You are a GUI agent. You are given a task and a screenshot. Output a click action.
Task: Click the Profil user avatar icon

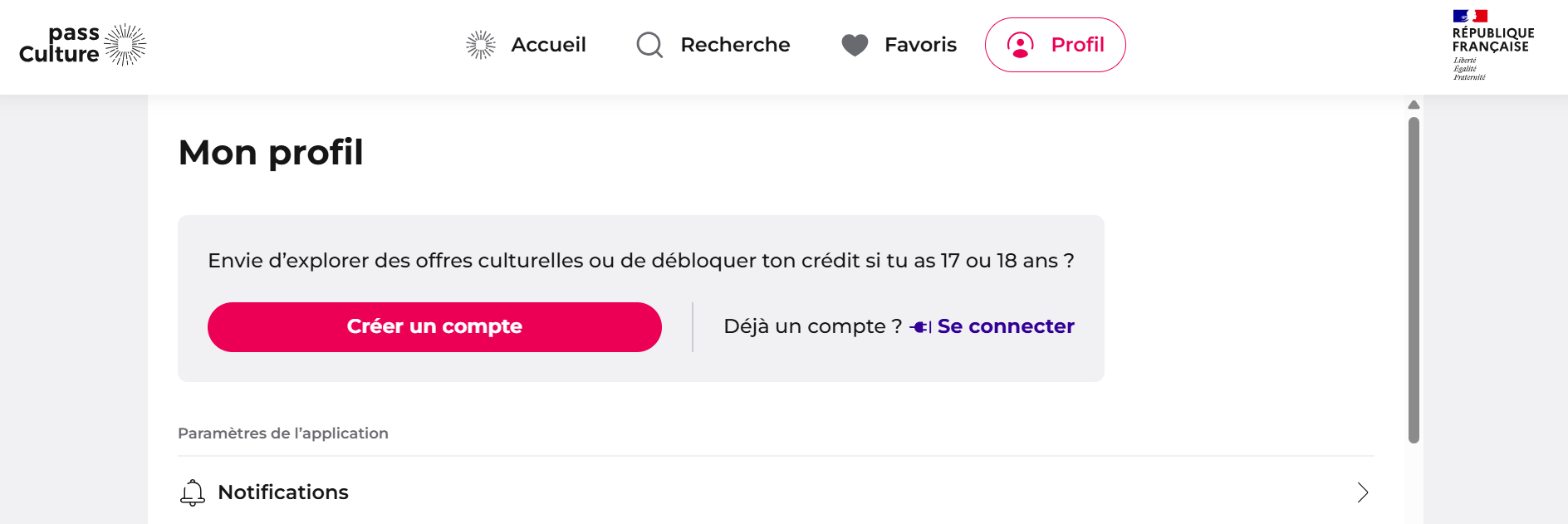pos(1020,45)
